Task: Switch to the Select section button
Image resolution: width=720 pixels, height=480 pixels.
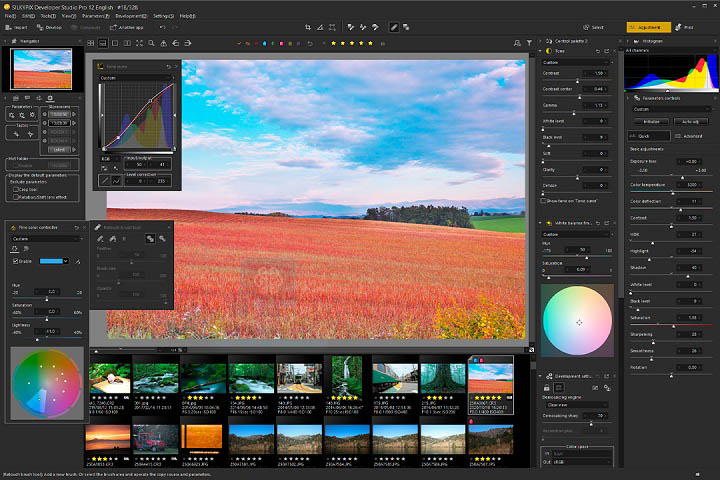Action: click(593, 28)
